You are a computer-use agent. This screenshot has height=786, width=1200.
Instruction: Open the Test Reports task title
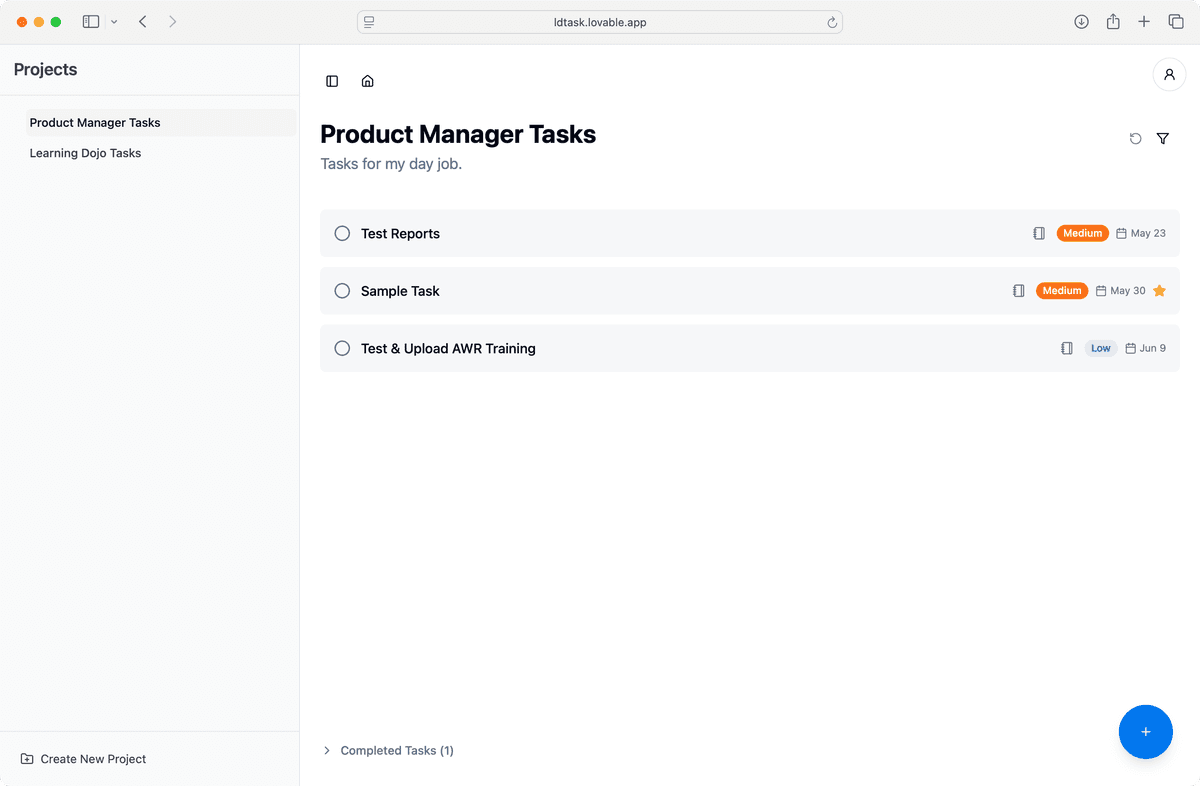coord(400,233)
